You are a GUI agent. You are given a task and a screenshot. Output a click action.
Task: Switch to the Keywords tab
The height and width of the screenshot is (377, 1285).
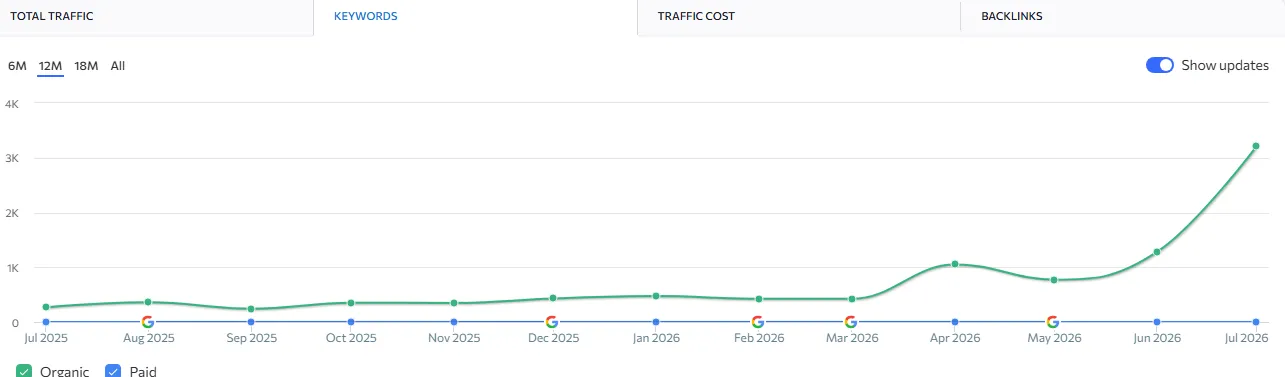[x=475, y=17]
